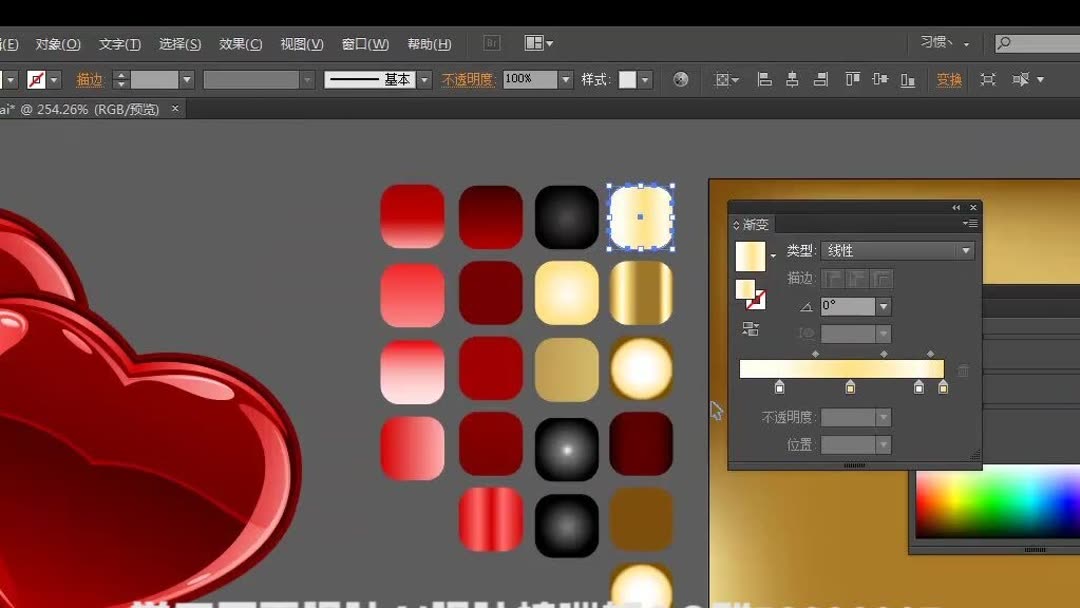Open the 基本 brush definition dropdown arrow
This screenshot has width=1080, height=608.
coord(424,80)
